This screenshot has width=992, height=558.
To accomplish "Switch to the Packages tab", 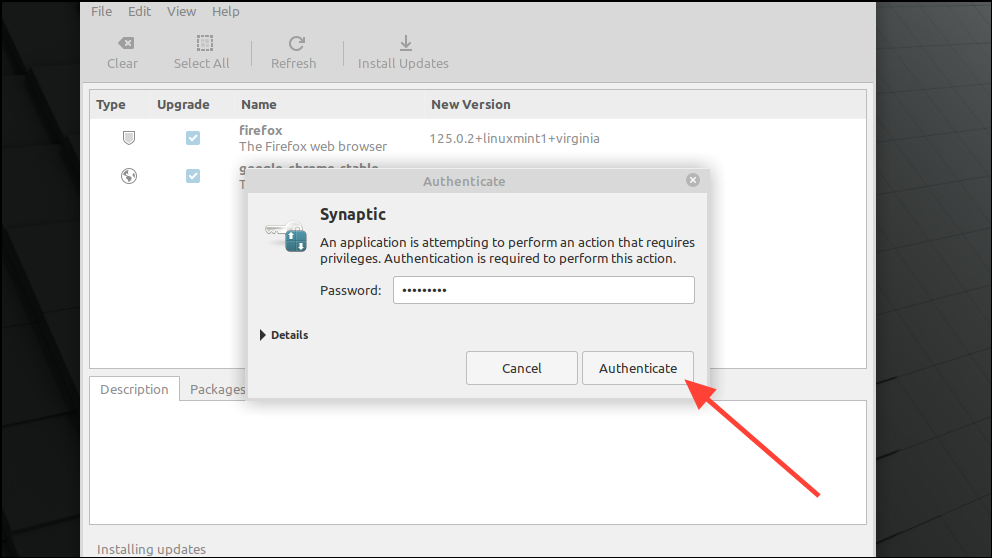I will point(217,389).
